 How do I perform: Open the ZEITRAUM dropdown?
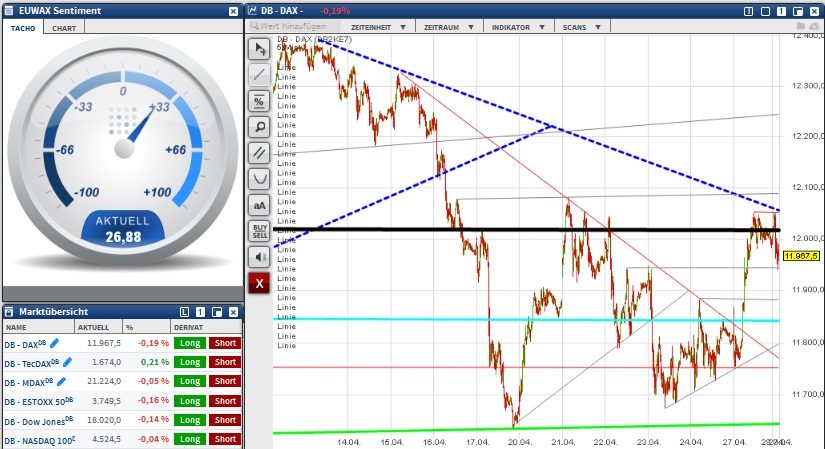tap(449, 27)
